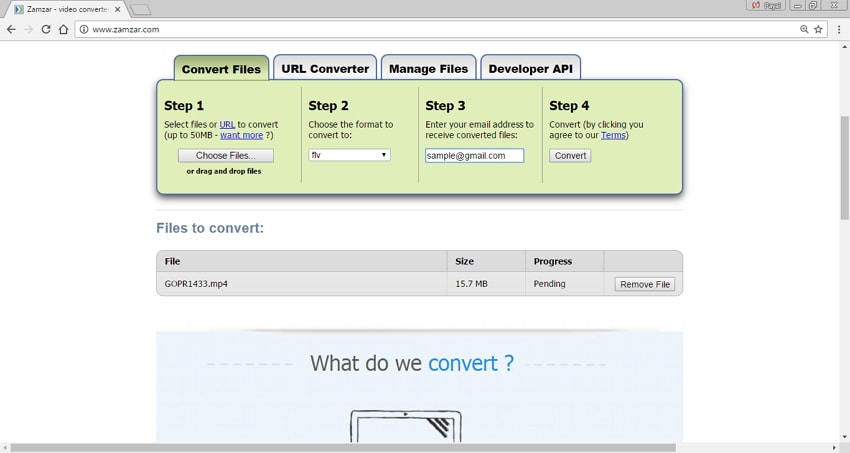Bookmark this page with star icon
The width and height of the screenshot is (850, 453).
819,29
